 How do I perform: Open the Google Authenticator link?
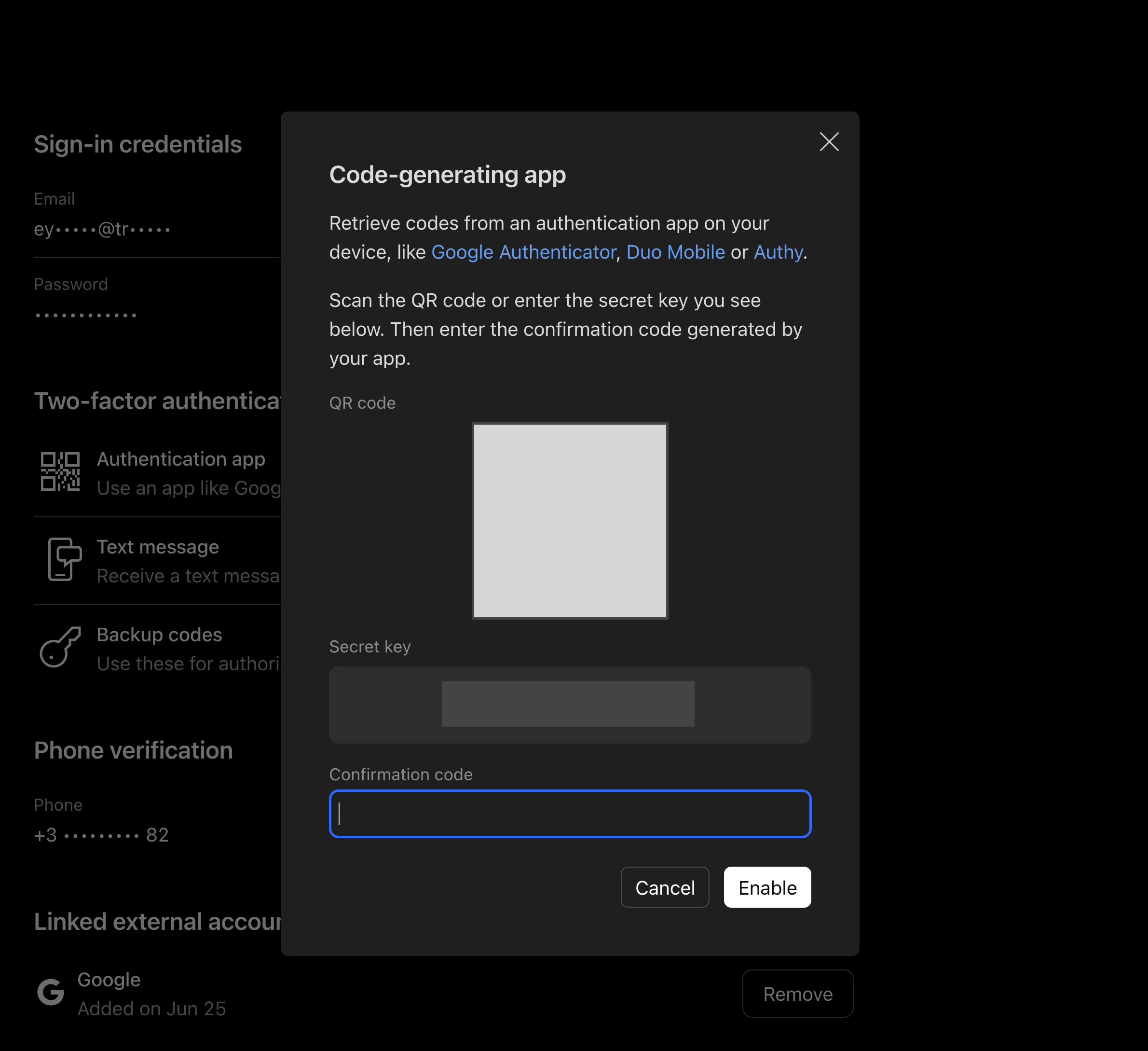click(523, 252)
